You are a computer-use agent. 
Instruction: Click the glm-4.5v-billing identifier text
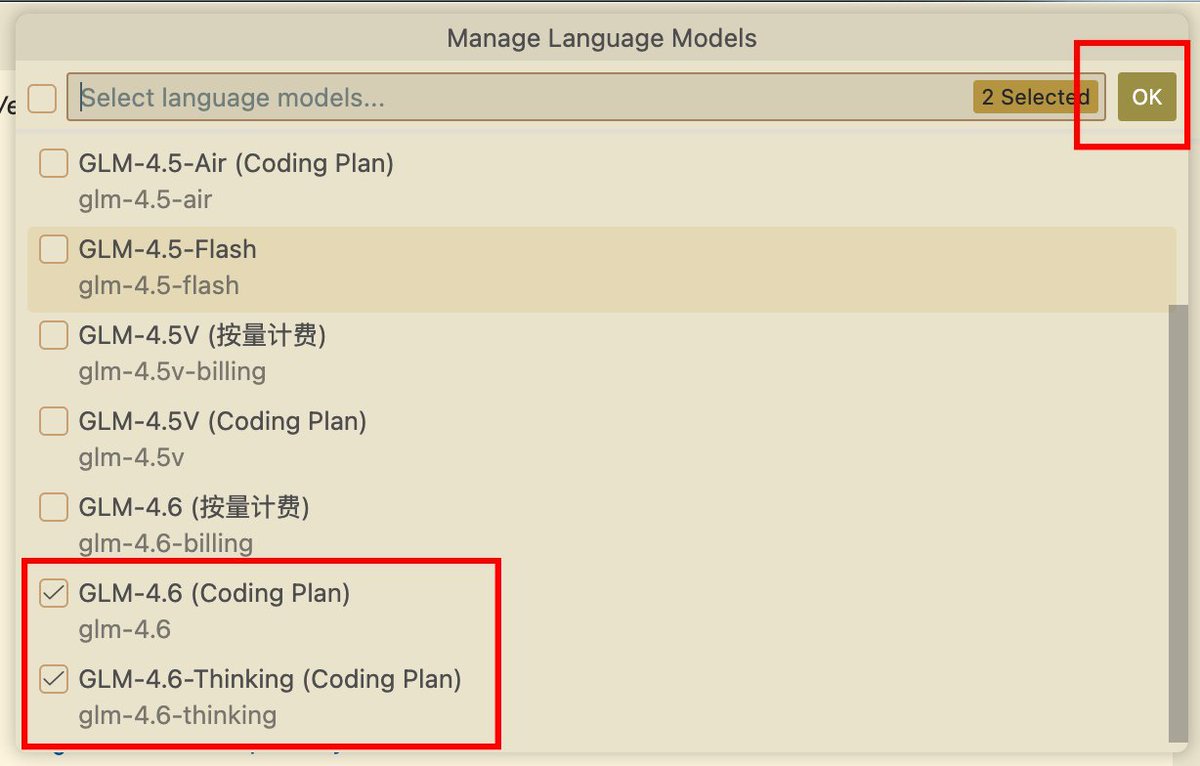pyautogui.click(x=172, y=371)
